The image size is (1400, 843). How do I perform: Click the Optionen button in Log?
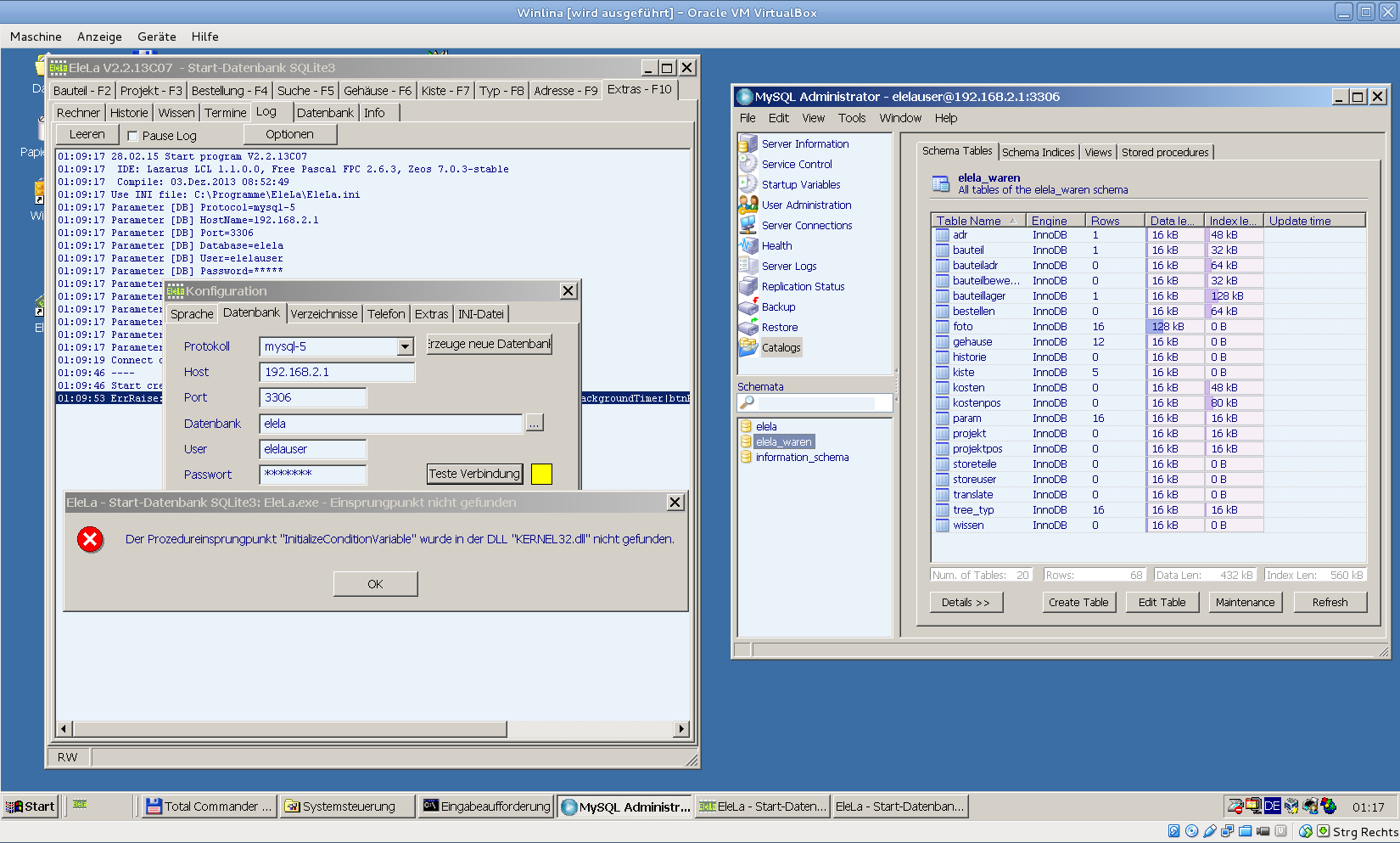(289, 134)
